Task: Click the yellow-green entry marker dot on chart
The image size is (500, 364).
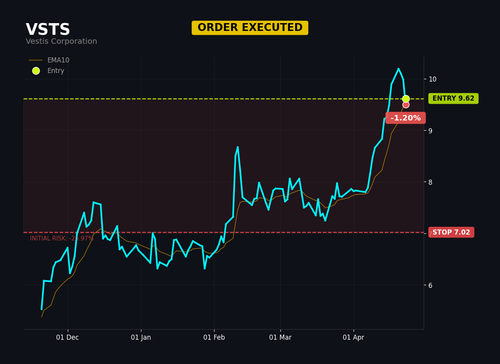Action: (x=406, y=99)
